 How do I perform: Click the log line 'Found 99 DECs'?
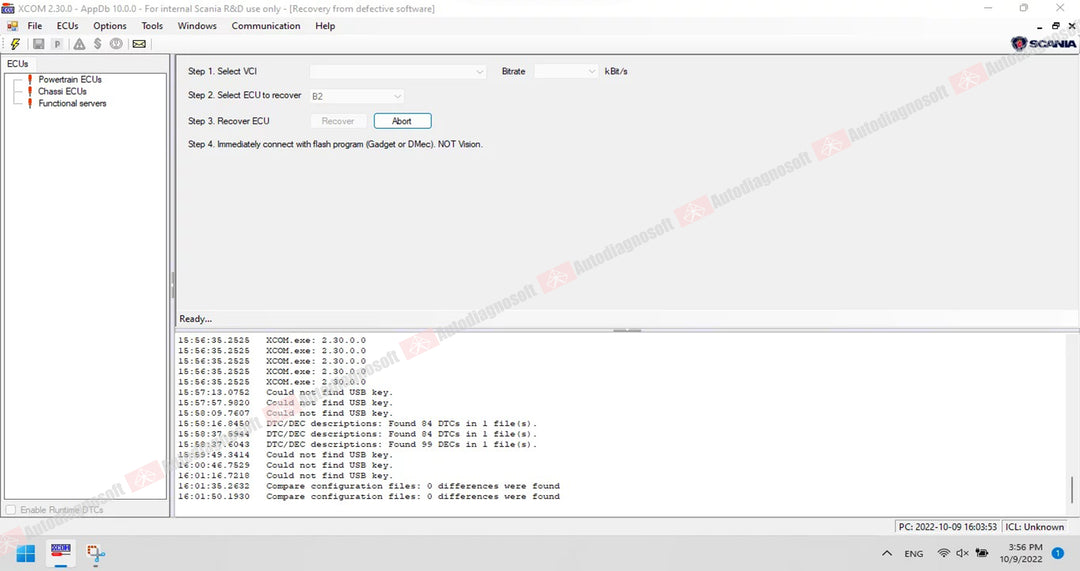point(357,445)
